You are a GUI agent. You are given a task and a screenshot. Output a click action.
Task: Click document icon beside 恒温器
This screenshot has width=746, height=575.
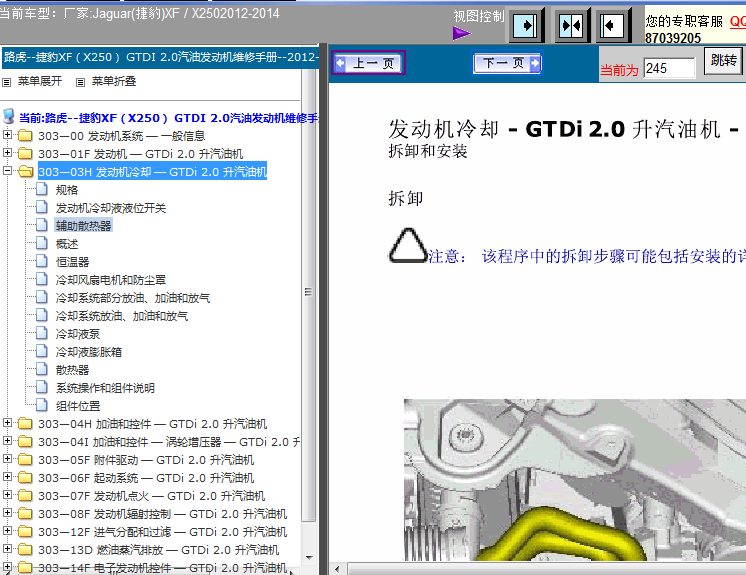point(42,261)
